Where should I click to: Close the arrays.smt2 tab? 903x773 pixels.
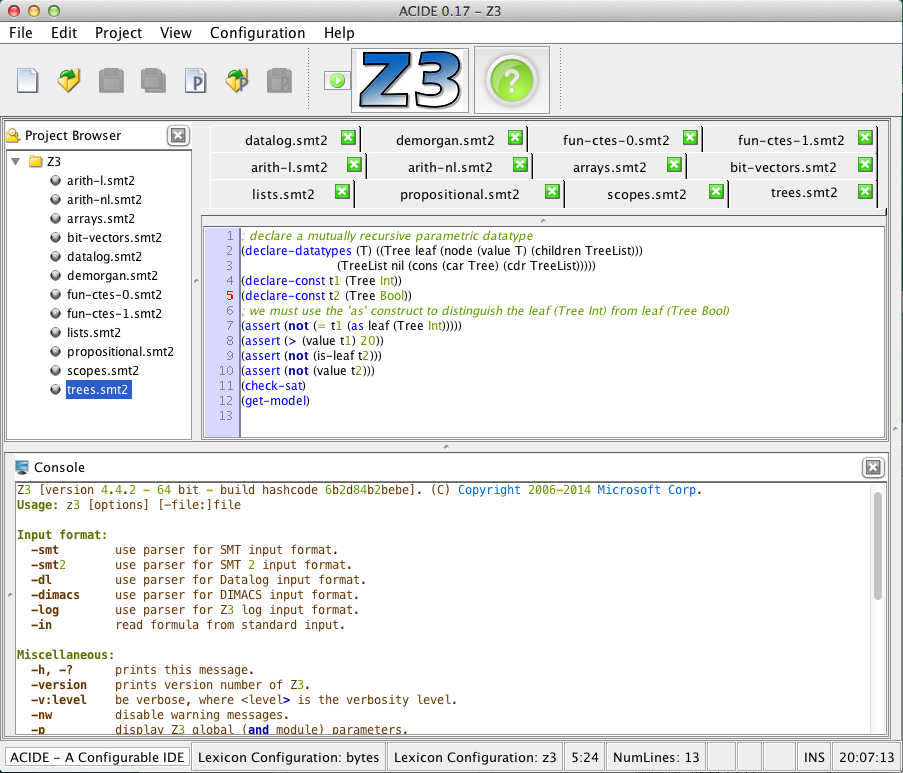tap(674, 165)
